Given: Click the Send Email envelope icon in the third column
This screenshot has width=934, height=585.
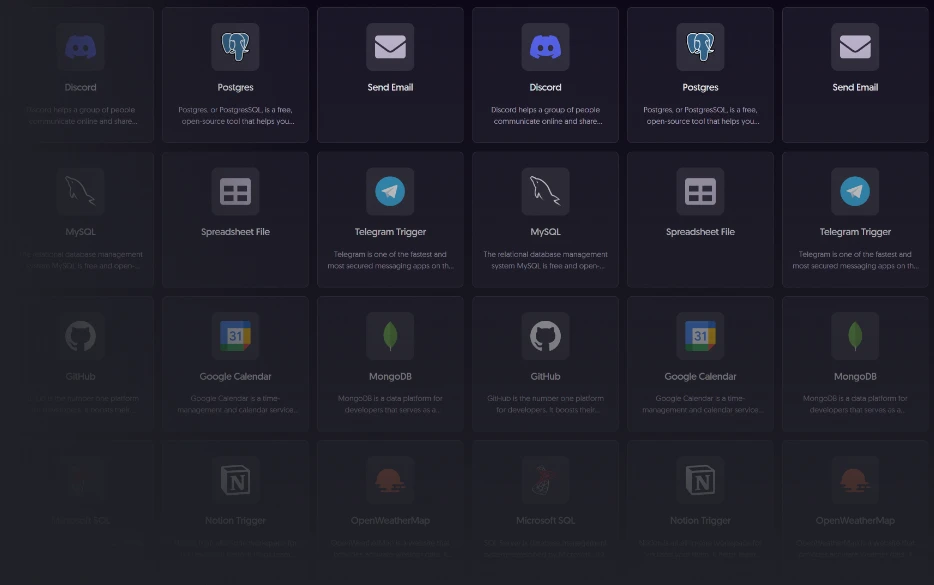Looking at the screenshot, I should pyautogui.click(x=390, y=47).
